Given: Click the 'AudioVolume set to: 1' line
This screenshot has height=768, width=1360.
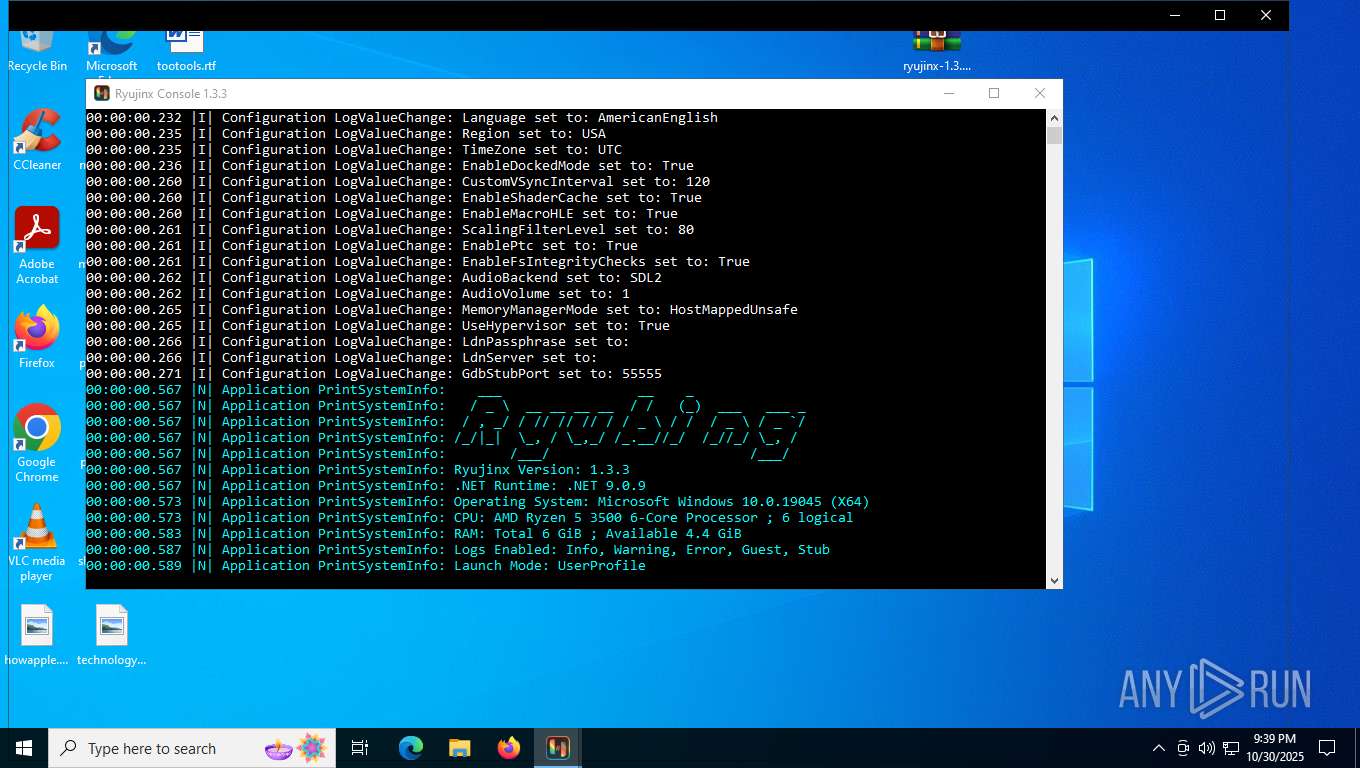Looking at the screenshot, I should [358, 294].
